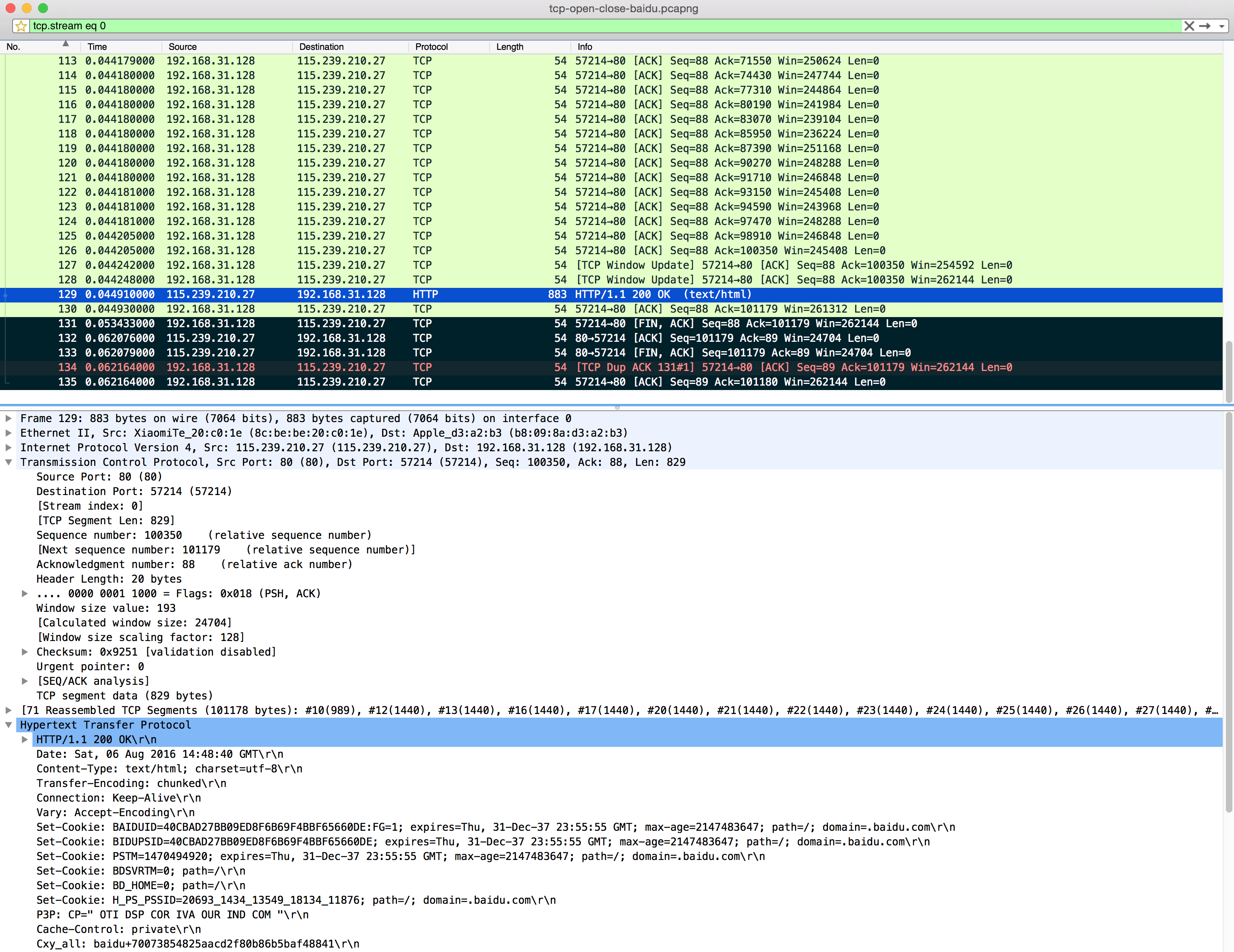The image size is (1234, 952).
Task: Clear the display filter with the X icon
Action: 1189,26
